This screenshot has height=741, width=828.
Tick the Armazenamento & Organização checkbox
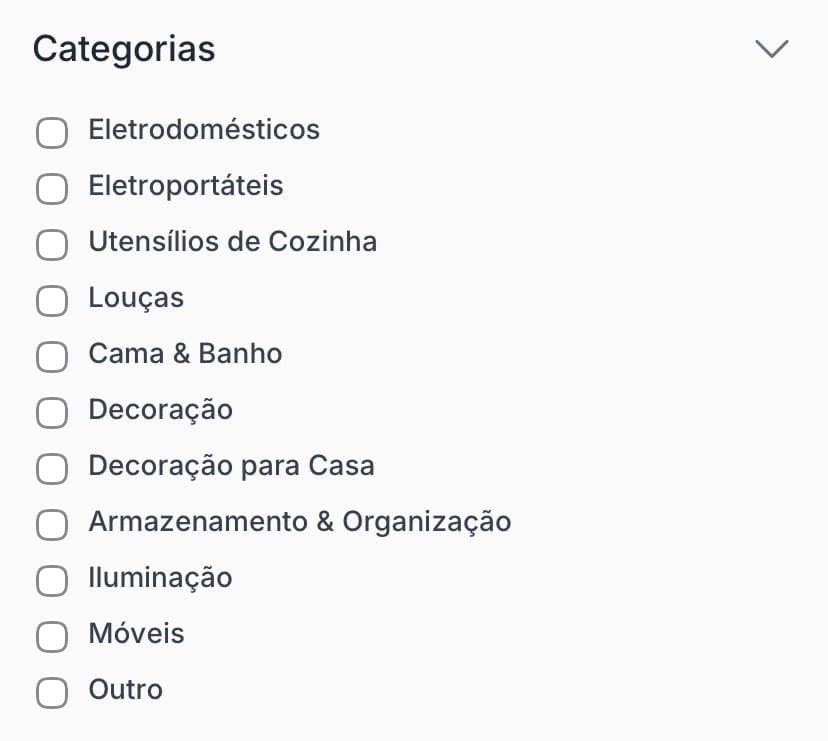coord(52,524)
